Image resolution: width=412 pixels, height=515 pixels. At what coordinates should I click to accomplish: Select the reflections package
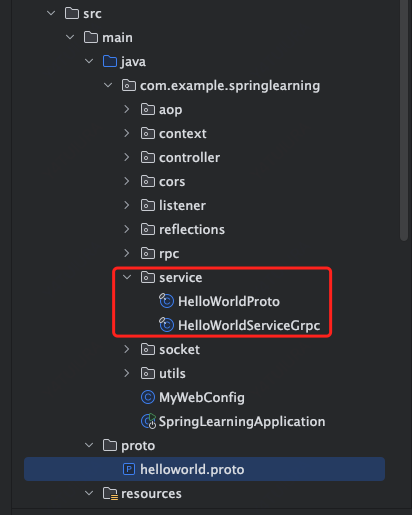(x=192, y=229)
